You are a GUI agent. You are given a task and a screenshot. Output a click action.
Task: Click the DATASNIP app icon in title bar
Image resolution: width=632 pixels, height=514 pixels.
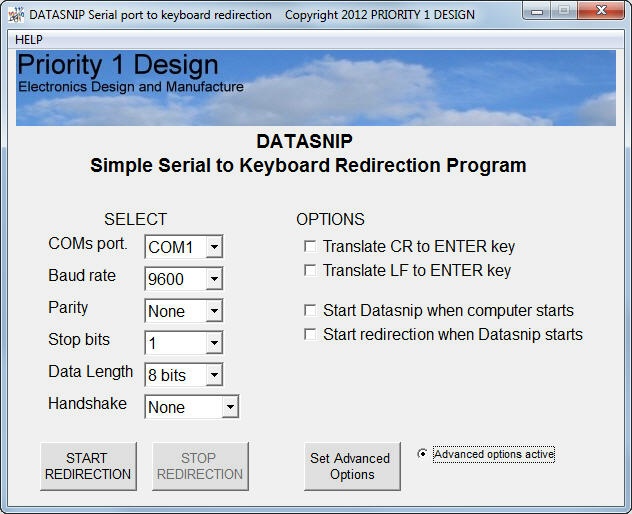(x=16, y=15)
